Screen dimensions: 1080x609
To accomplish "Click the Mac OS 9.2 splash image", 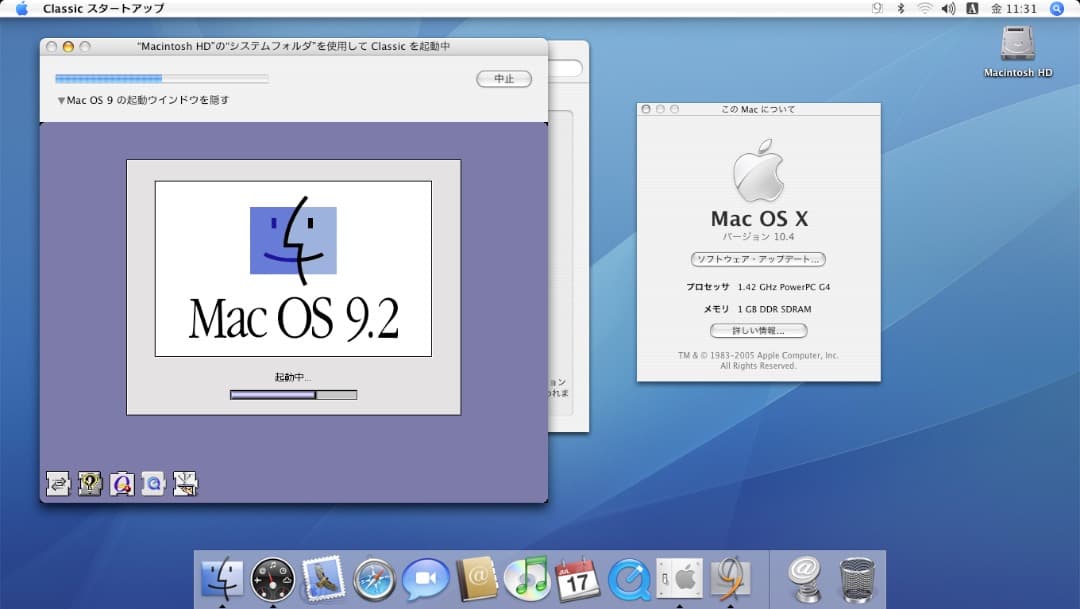I will tap(293, 269).
